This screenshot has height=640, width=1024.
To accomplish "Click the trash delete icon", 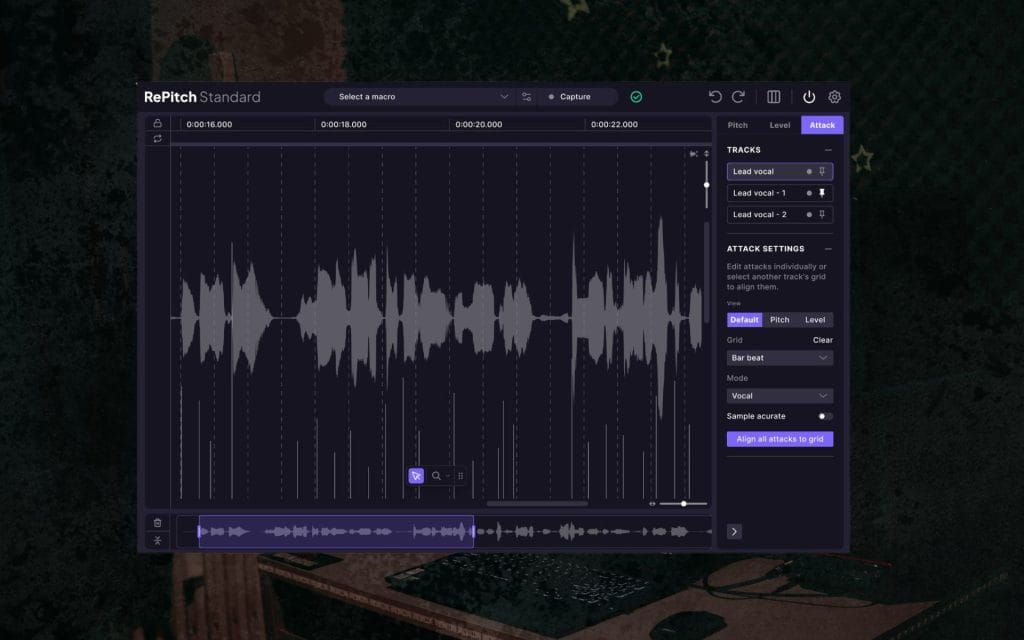I will coord(157,523).
